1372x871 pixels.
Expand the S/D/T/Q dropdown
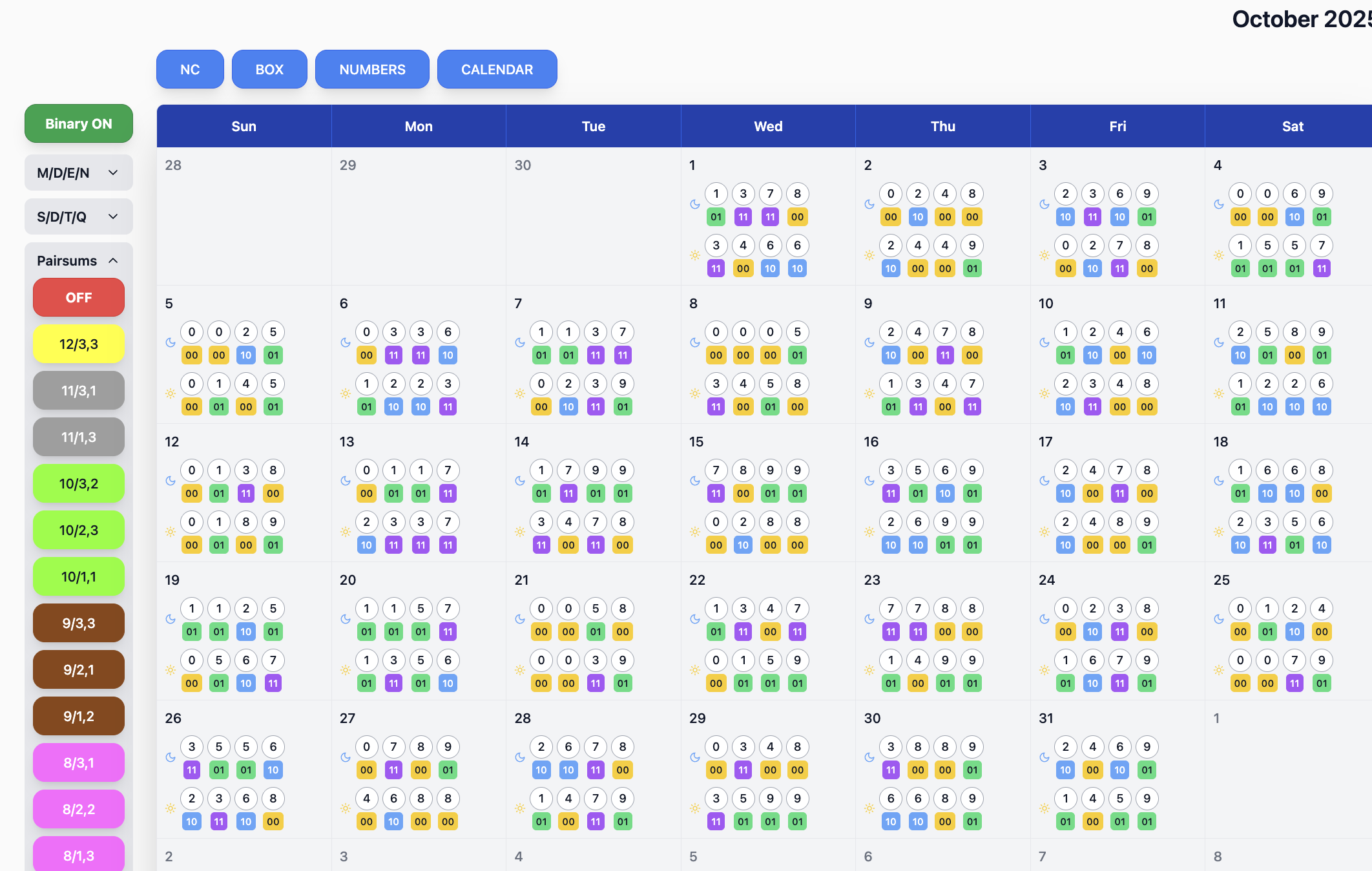coord(79,216)
